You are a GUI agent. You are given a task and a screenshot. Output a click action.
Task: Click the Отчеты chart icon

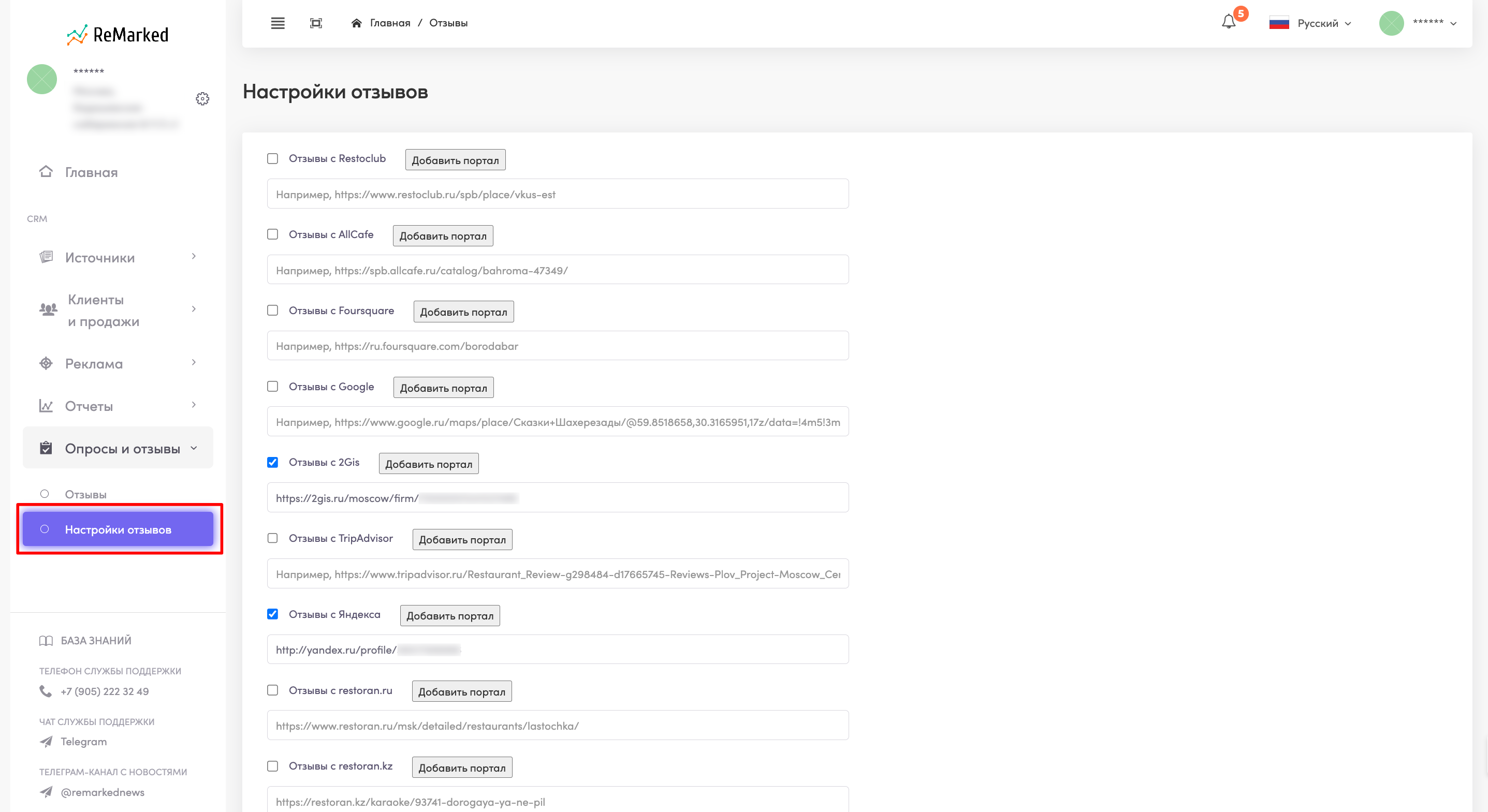tap(46, 406)
